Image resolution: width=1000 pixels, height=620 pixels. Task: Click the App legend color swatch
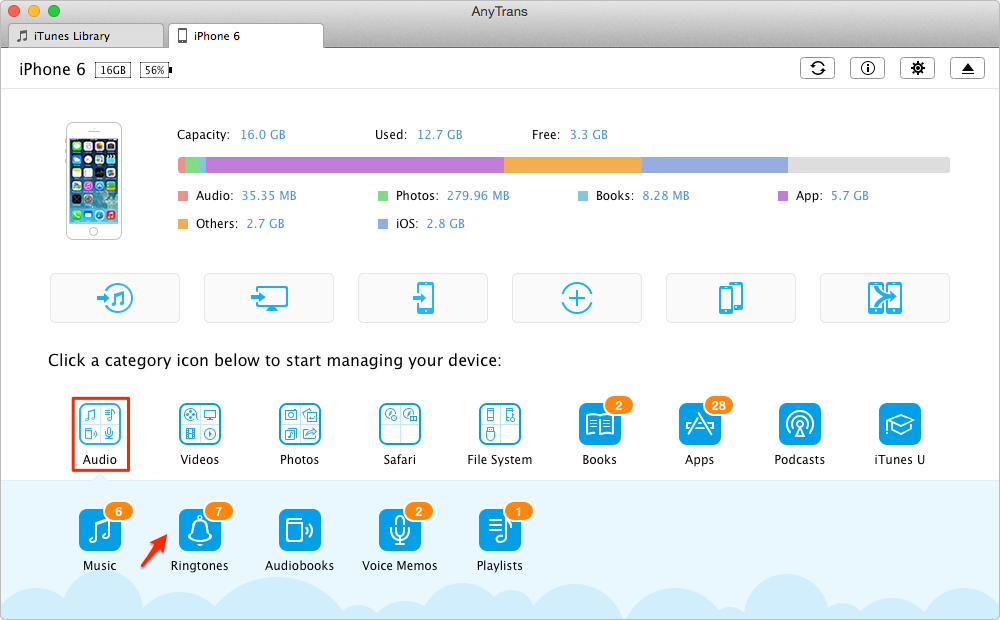click(x=783, y=196)
